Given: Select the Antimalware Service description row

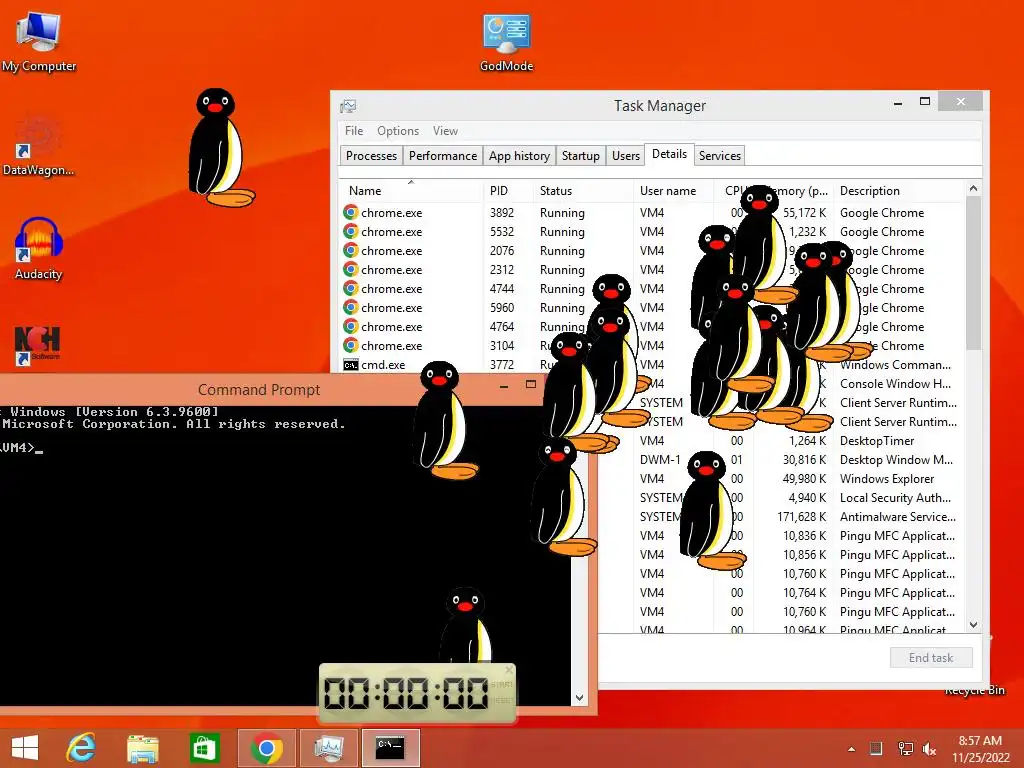Looking at the screenshot, I should click(898, 517).
